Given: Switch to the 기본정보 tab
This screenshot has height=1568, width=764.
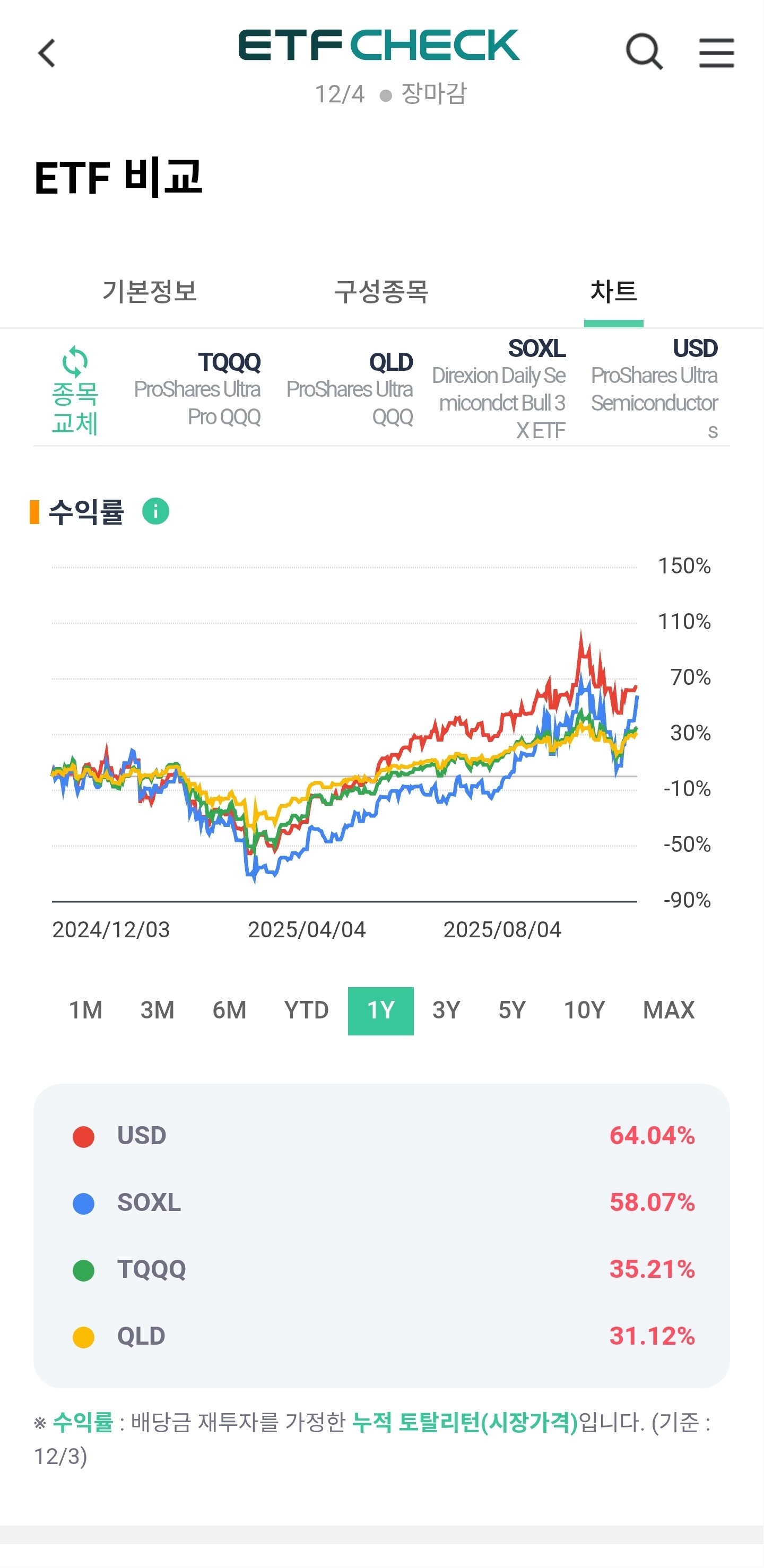Looking at the screenshot, I should 150,292.
